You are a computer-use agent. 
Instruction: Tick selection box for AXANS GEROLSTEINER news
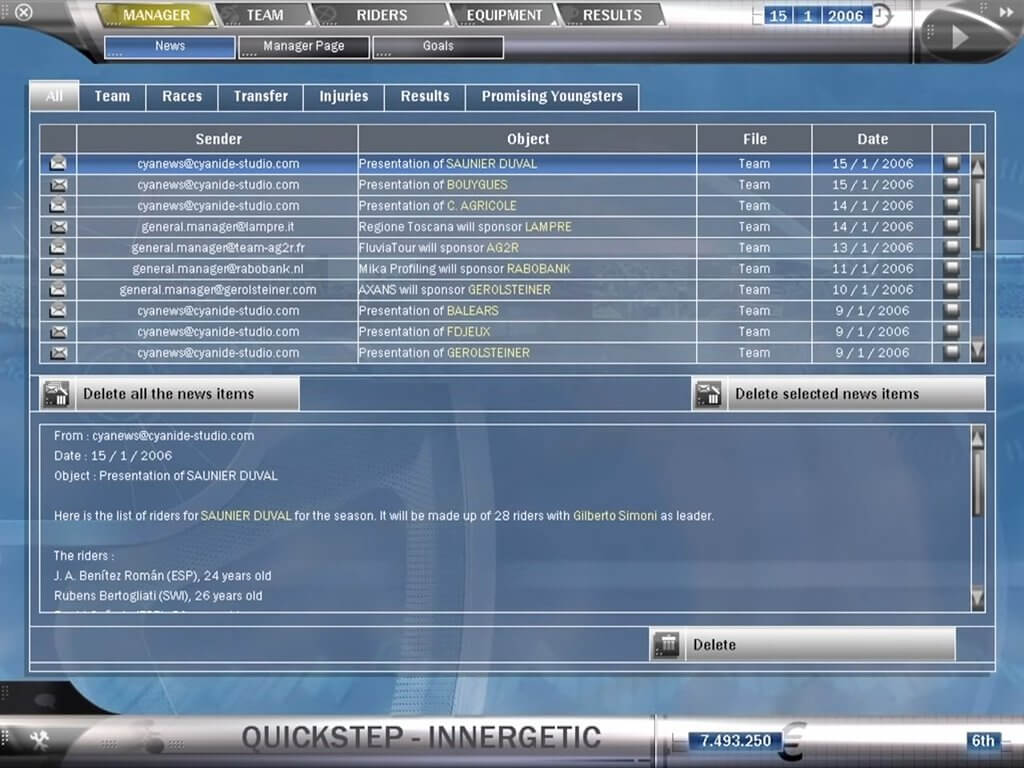[952, 289]
